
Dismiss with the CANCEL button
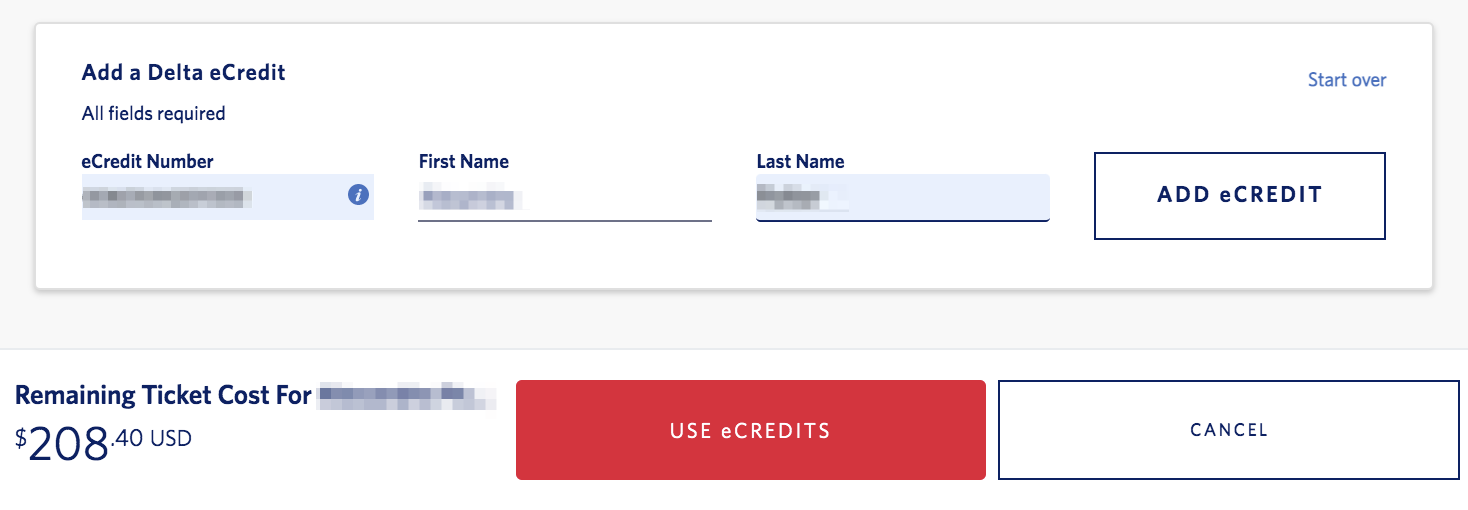(1229, 430)
